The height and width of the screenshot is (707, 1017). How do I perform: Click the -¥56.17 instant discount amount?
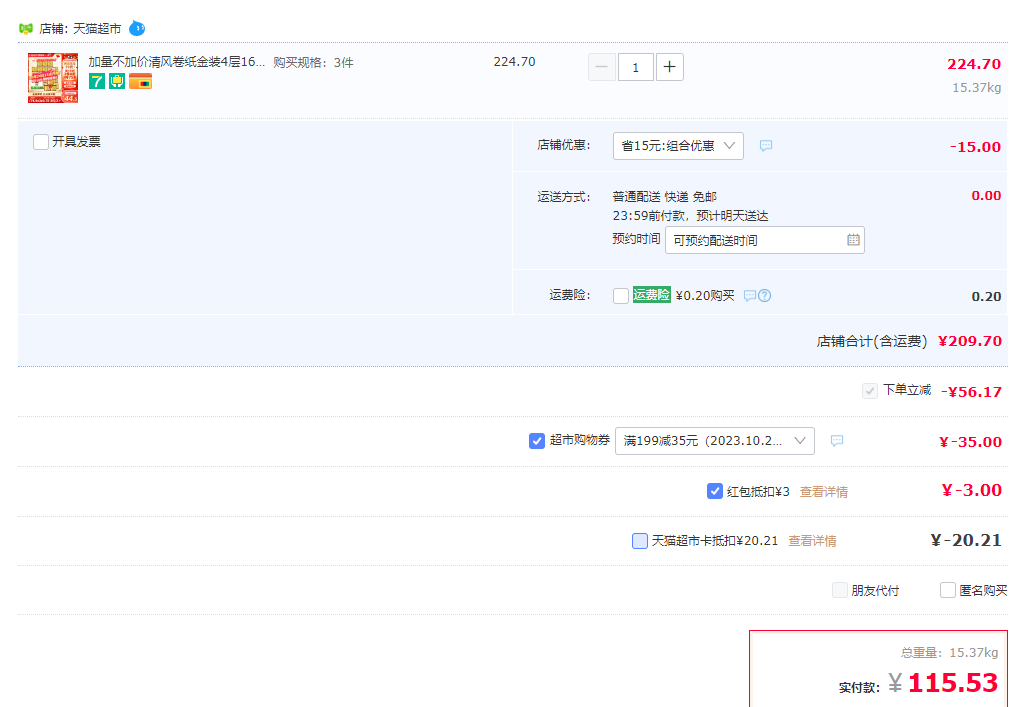972,392
